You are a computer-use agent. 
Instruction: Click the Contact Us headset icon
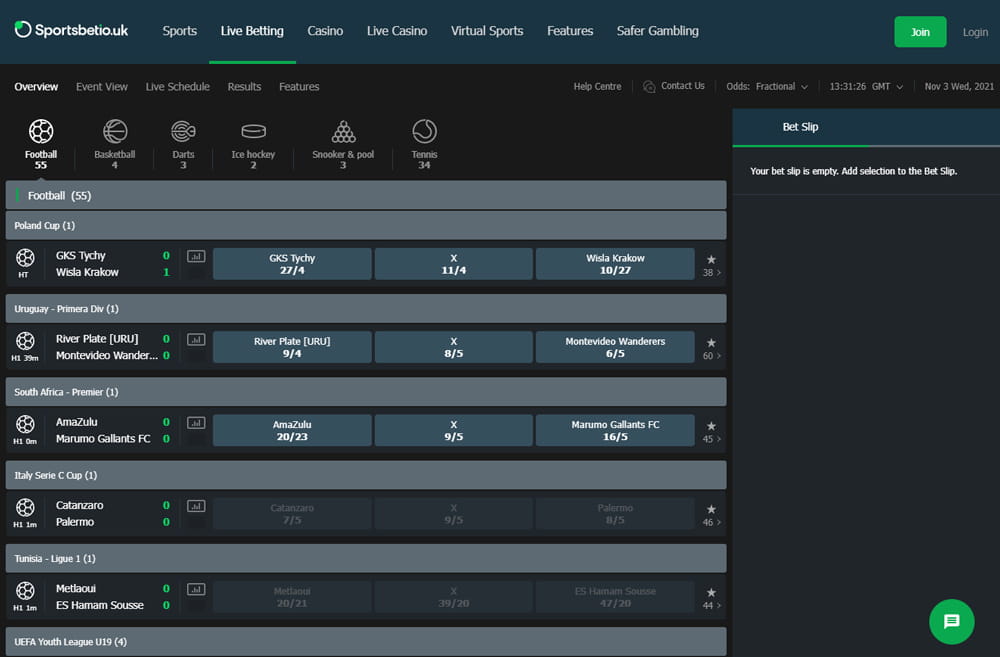click(649, 87)
